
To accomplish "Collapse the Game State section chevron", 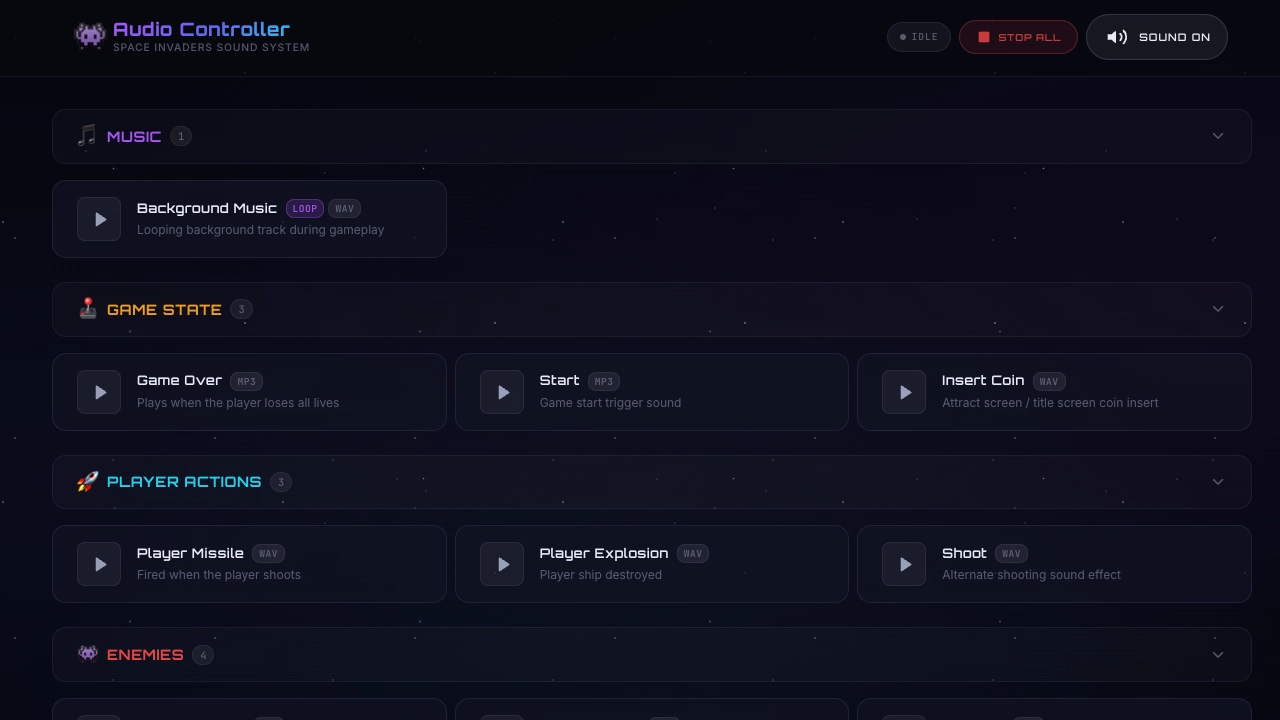I will [x=1218, y=309].
